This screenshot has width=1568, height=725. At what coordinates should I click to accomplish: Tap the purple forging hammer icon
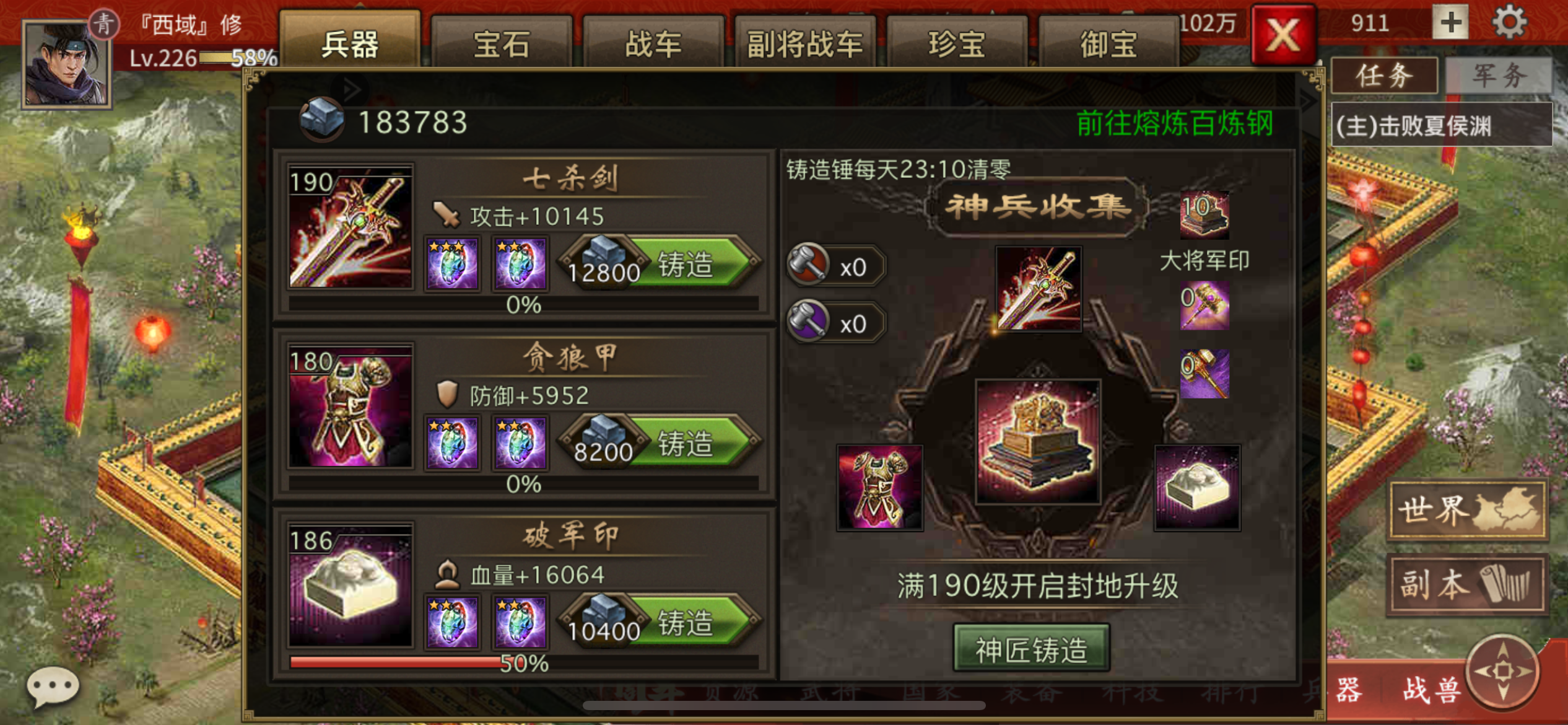pyautogui.click(x=808, y=322)
